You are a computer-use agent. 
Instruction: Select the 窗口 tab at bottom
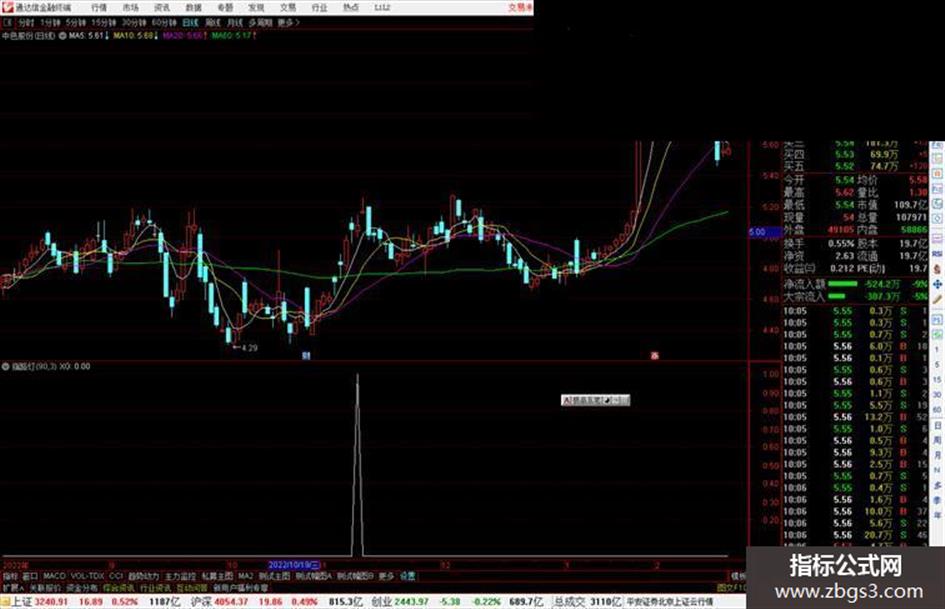30,576
